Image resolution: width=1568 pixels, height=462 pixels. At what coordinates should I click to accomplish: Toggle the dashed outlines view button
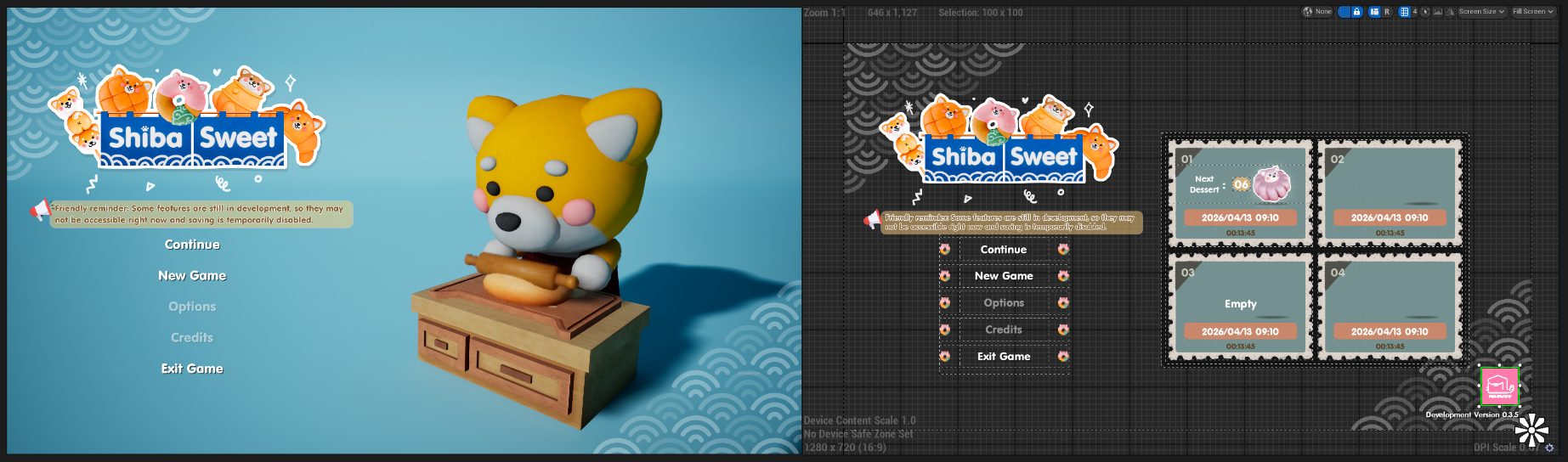pyautogui.click(x=1344, y=12)
